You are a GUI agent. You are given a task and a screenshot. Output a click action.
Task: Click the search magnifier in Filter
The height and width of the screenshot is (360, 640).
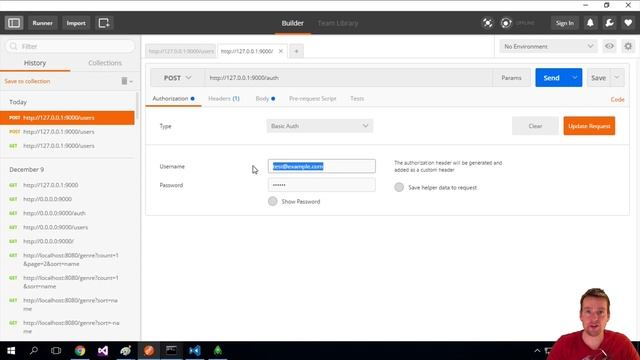click(x=13, y=46)
